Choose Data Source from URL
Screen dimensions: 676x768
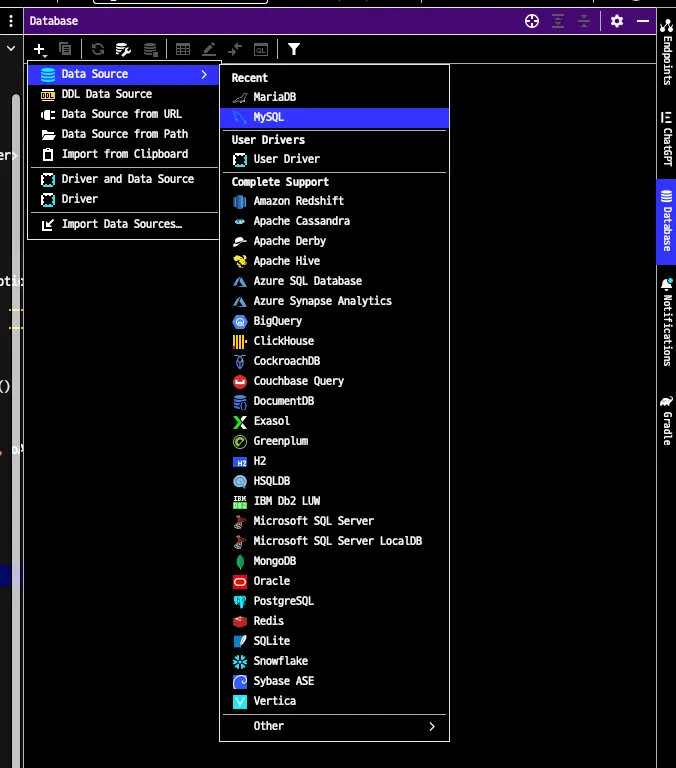click(123, 114)
